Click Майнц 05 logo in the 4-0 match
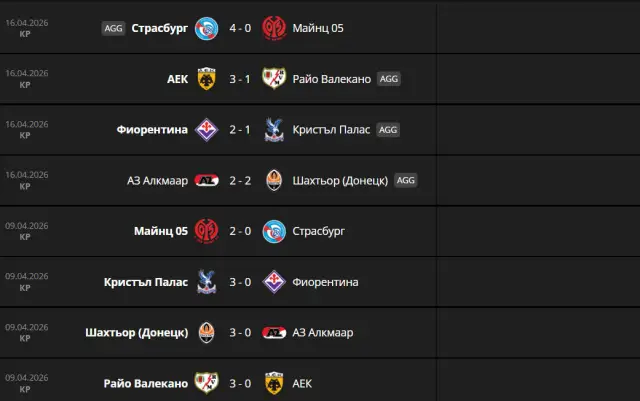The image size is (640, 401). point(273,28)
